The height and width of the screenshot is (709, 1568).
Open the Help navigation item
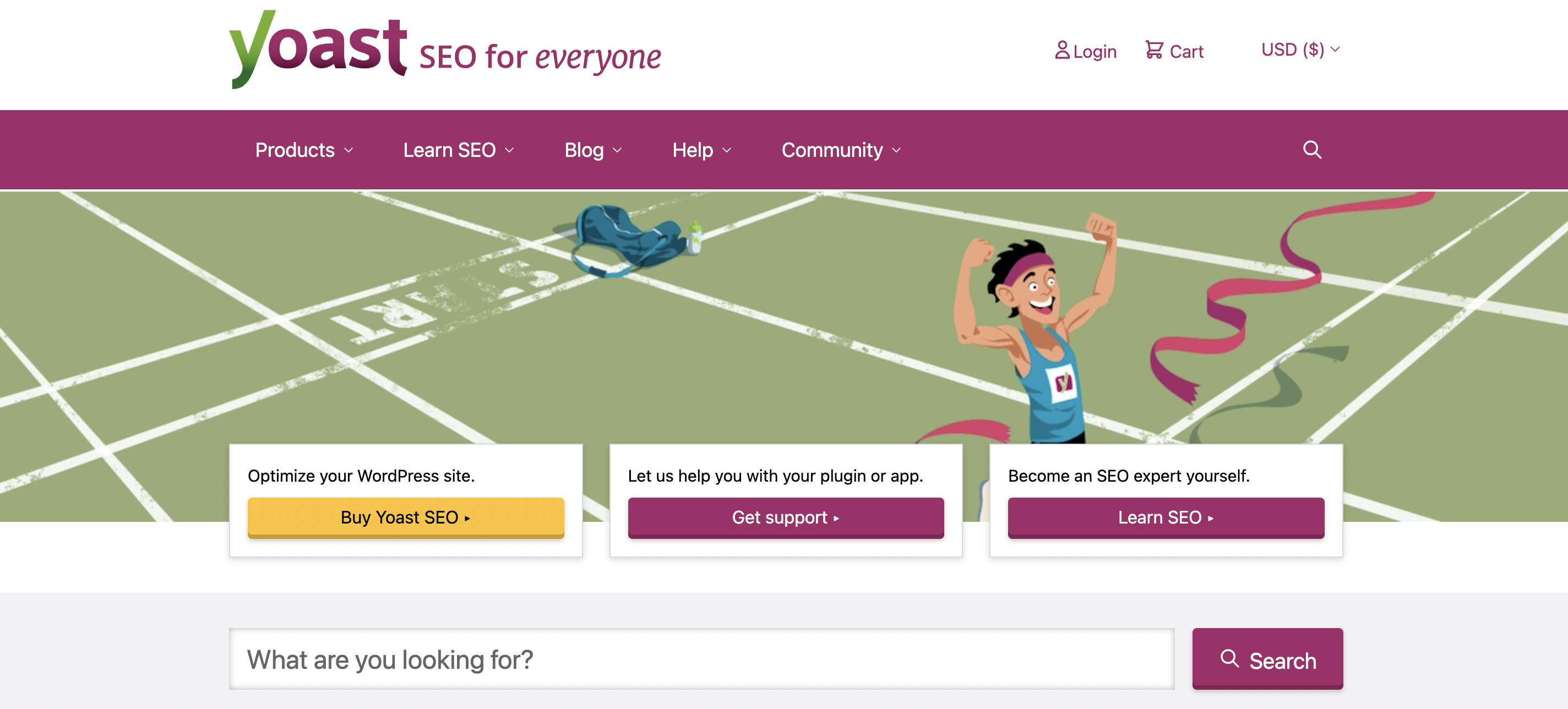pos(693,150)
